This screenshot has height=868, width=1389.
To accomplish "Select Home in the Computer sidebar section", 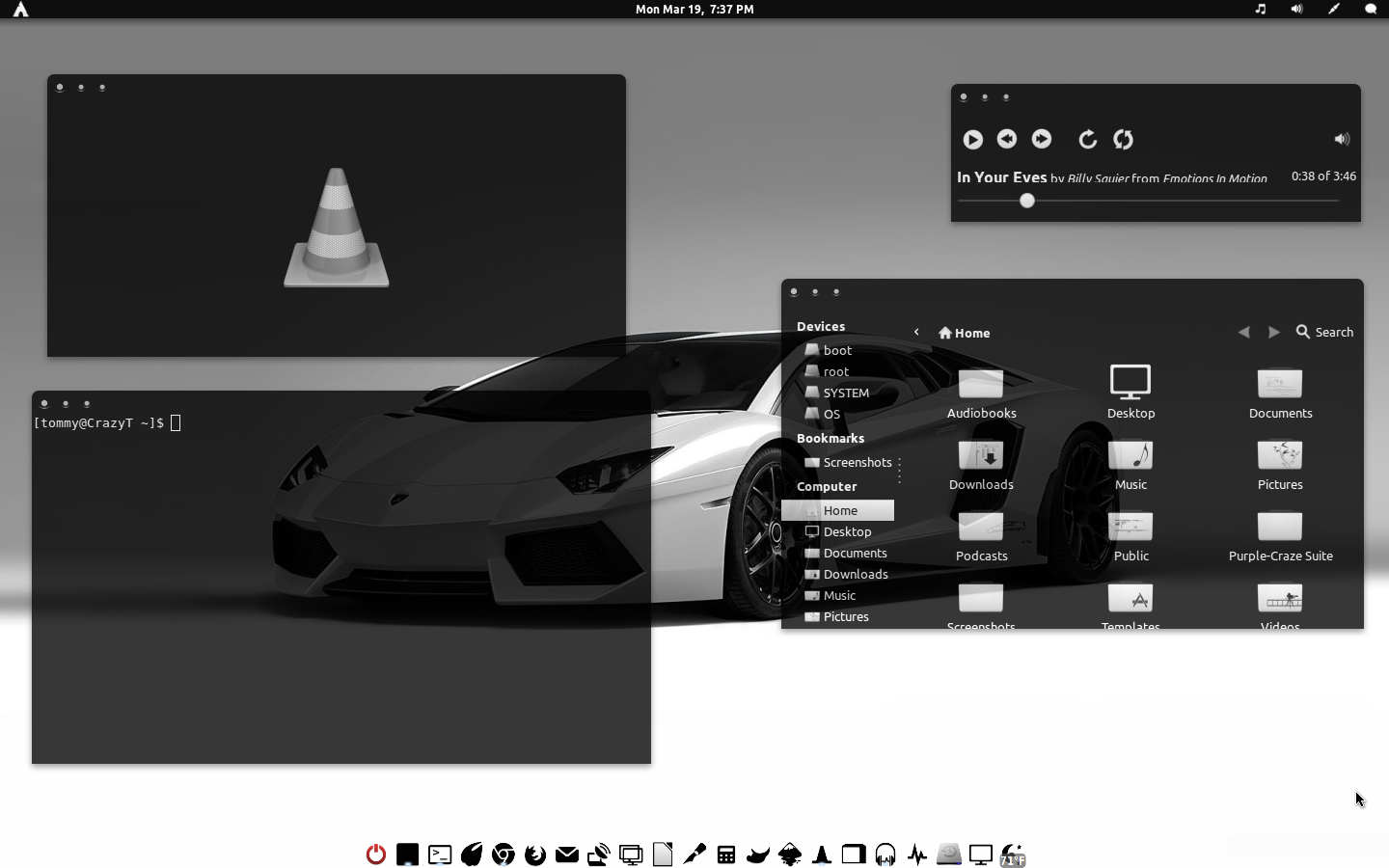I will tap(837, 510).
